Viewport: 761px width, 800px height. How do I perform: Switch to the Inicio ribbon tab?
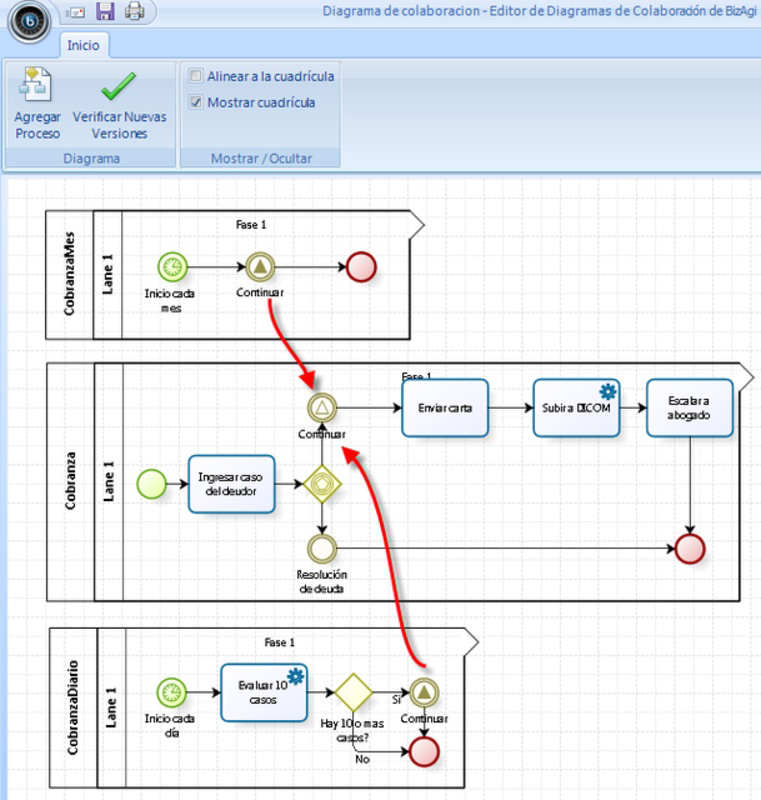click(x=83, y=45)
